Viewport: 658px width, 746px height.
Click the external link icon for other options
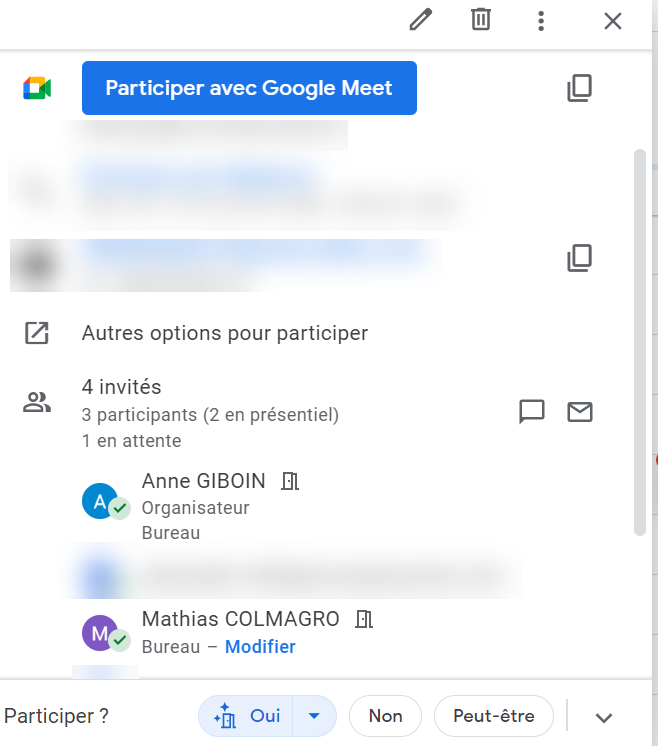click(37, 333)
